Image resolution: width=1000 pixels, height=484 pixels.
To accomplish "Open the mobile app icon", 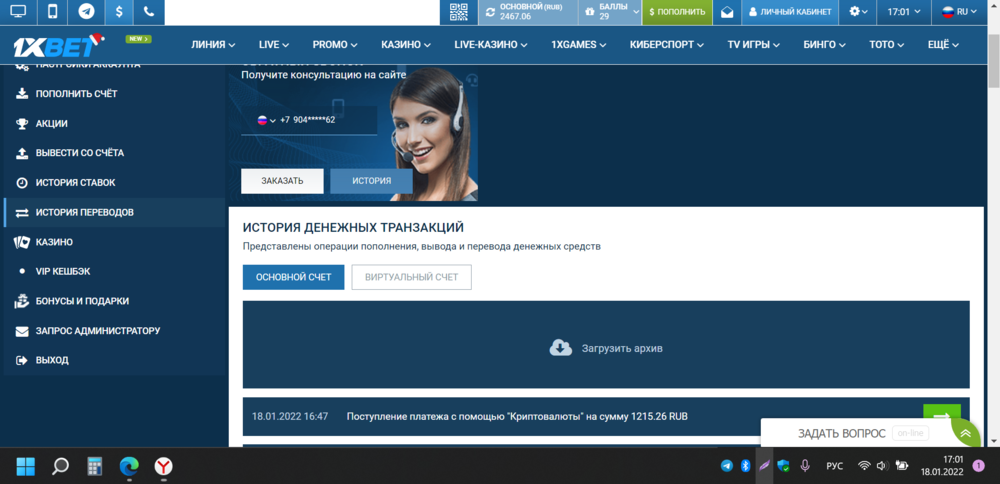I will (x=54, y=11).
